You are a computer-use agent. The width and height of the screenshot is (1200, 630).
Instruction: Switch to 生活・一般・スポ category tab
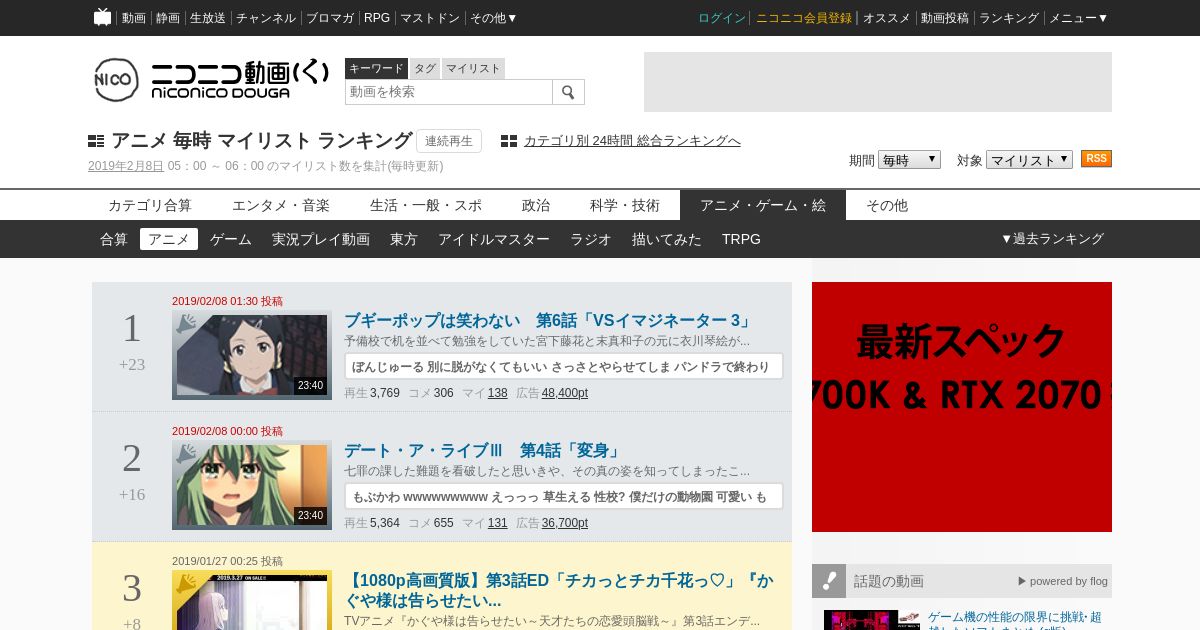tap(426, 205)
